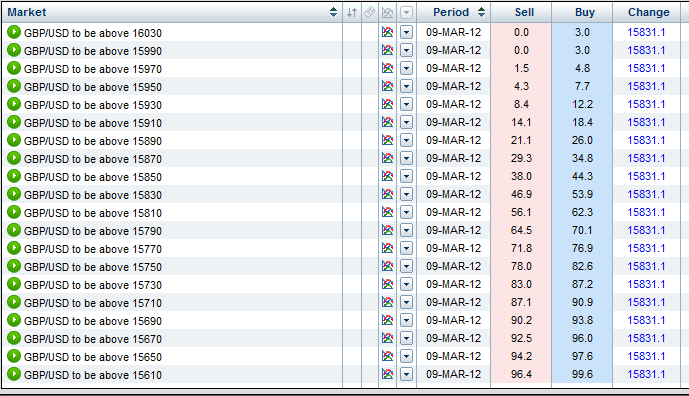This screenshot has width=689, height=396.
Task: Click Sell price 56.1 for above 15810
Action: [x=521, y=212]
